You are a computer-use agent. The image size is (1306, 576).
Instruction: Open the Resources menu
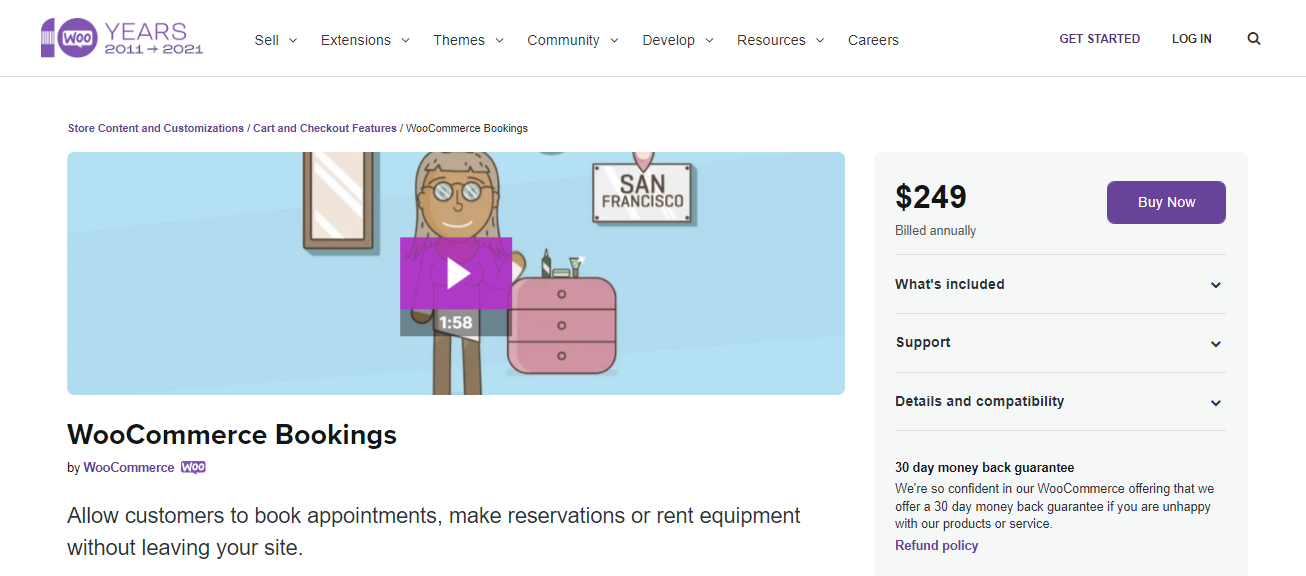click(x=780, y=40)
